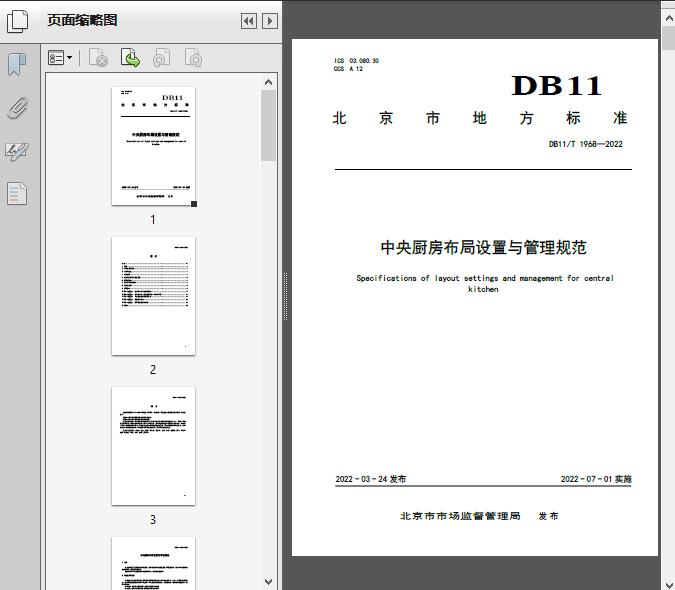Open the attachments paperclip panel
This screenshot has width=675, height=590.
[17, 108]
